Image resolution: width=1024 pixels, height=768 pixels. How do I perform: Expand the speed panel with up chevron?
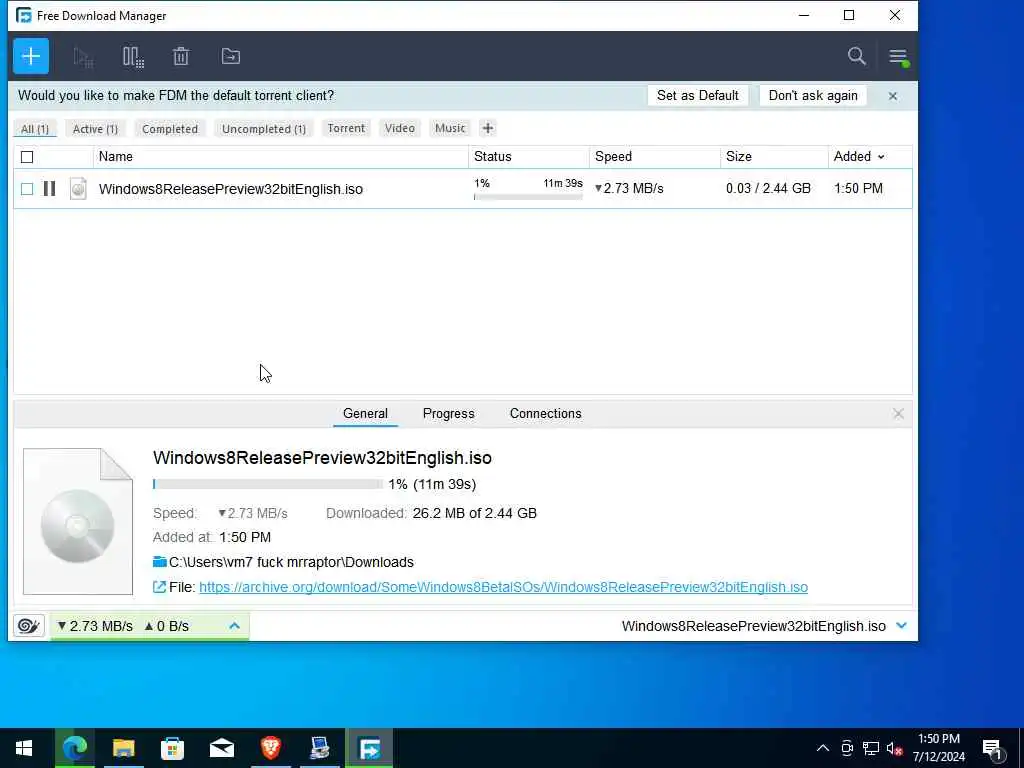click(234, 626)
